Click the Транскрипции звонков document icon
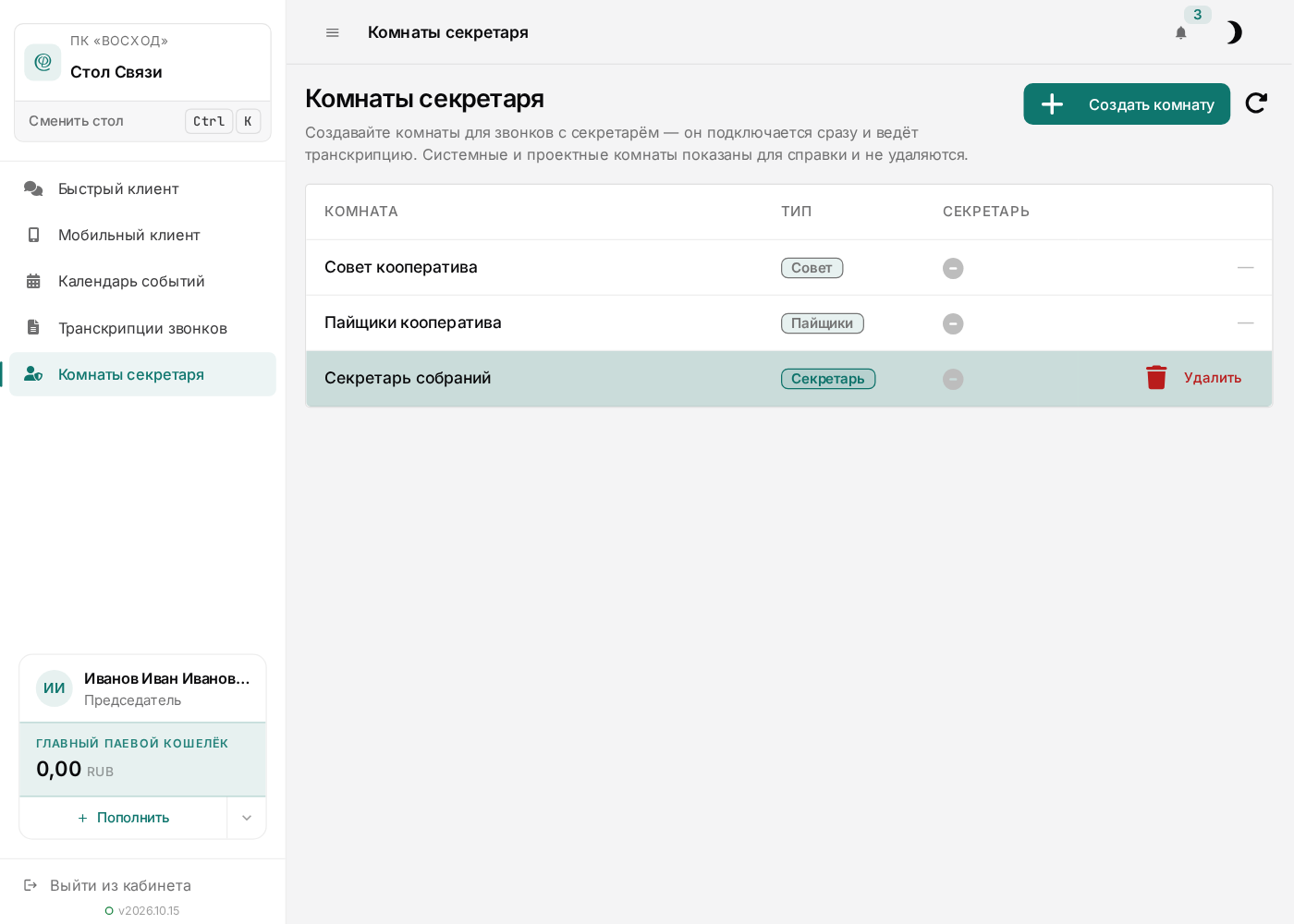Image resolution: width=1294 pixels, height=924 pixels. [33, 327]
